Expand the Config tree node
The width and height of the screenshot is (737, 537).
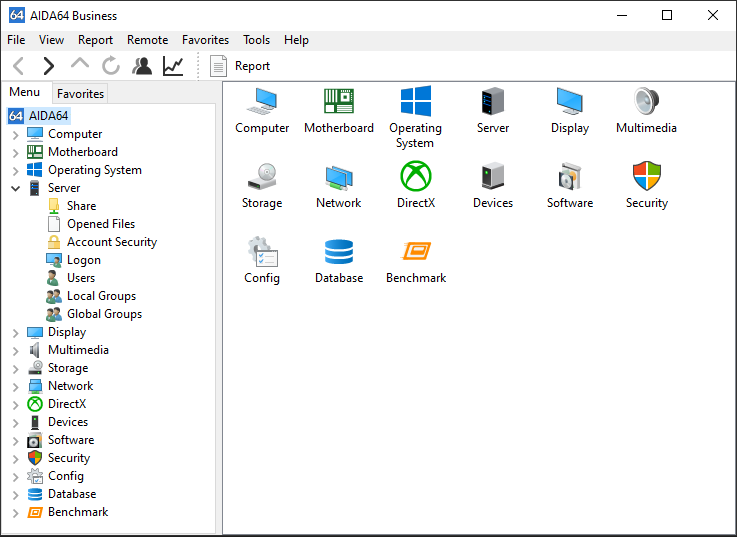[x=16, y=477]
